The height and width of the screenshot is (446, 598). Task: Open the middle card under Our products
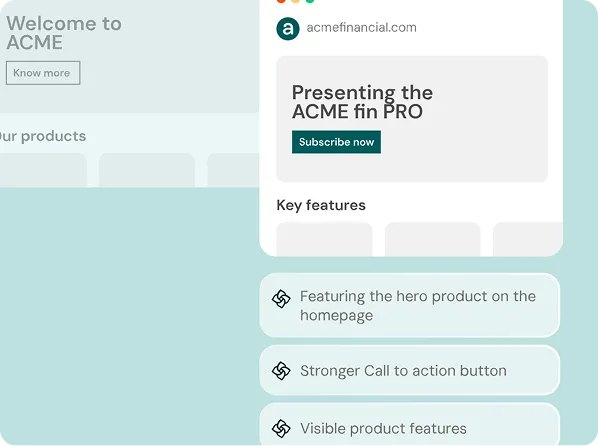click(x=147, y=170)
